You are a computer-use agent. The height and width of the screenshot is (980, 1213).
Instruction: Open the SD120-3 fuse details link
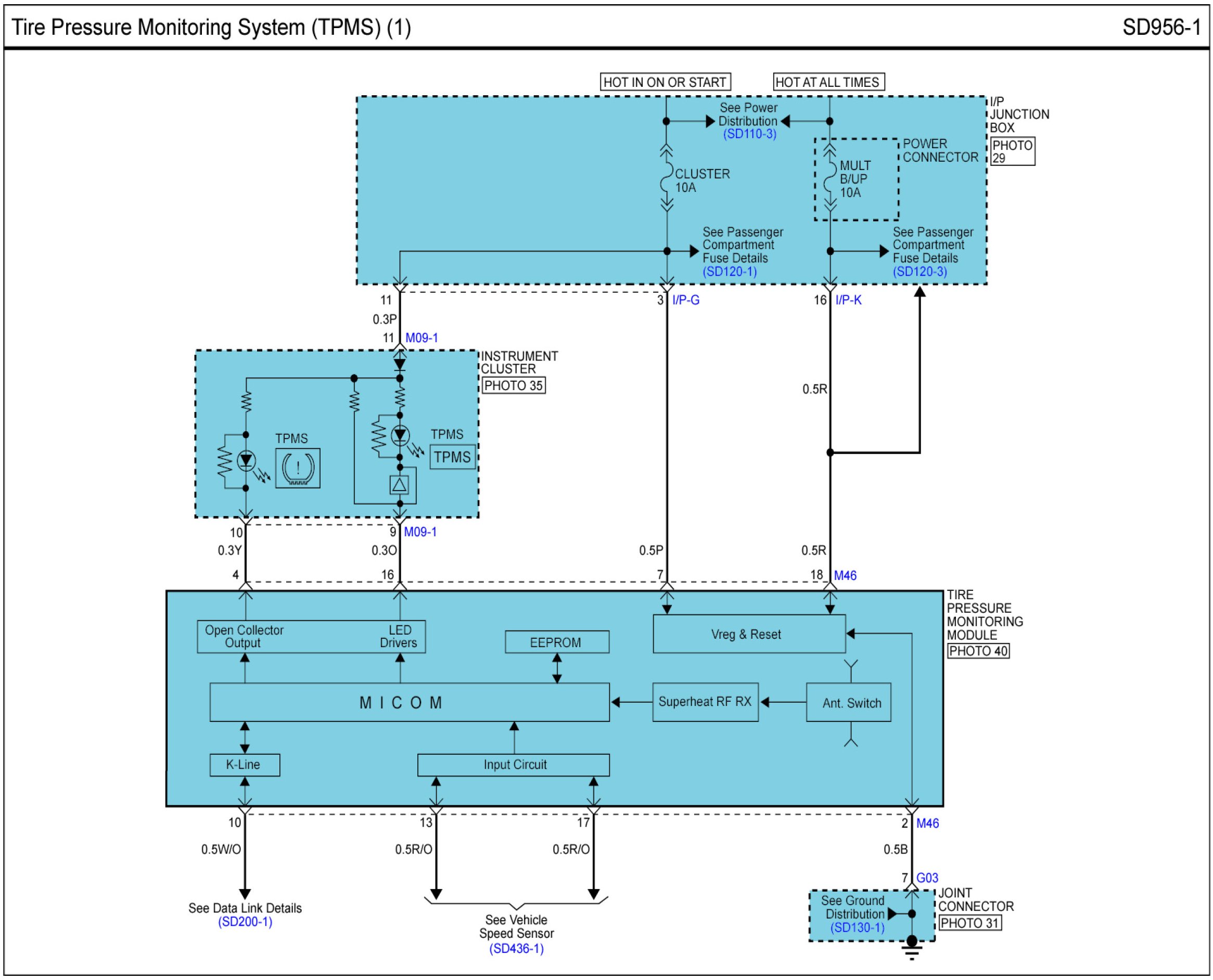pyautogui.click(x=920, y=272)
